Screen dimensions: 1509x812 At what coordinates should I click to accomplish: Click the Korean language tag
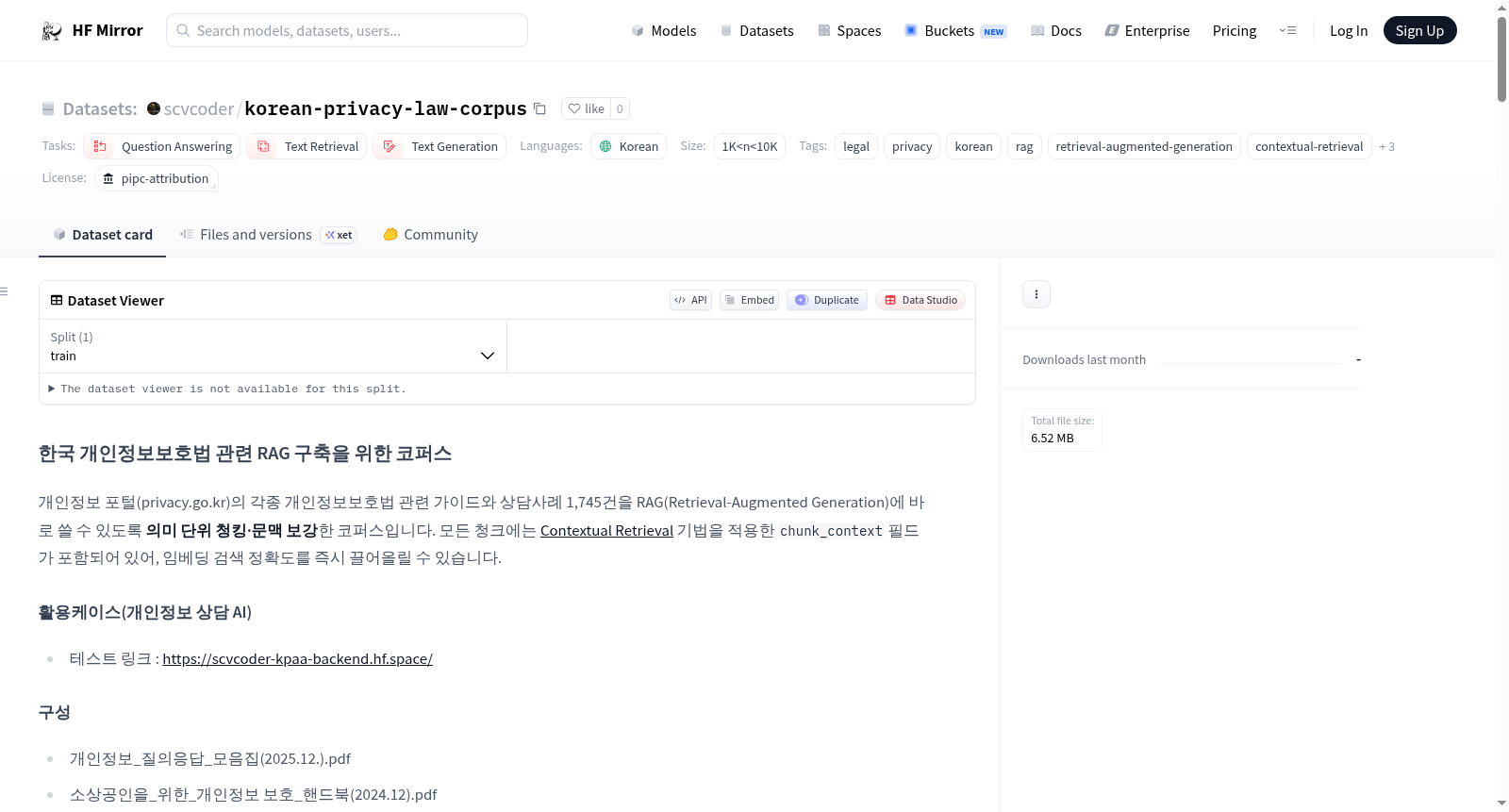pos(628,146)
